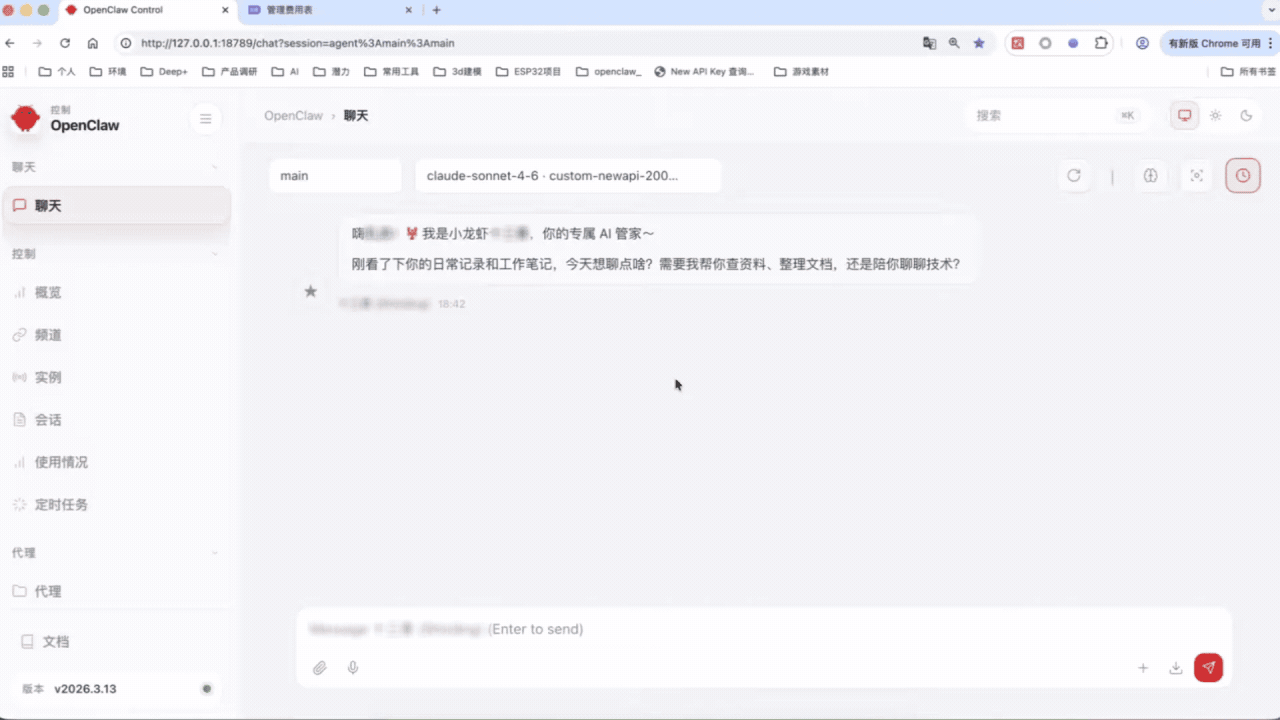The height and width of the screenshot is (720, 1280).
Task: Click the microphone voice input icon
Action: coord(353,668)
